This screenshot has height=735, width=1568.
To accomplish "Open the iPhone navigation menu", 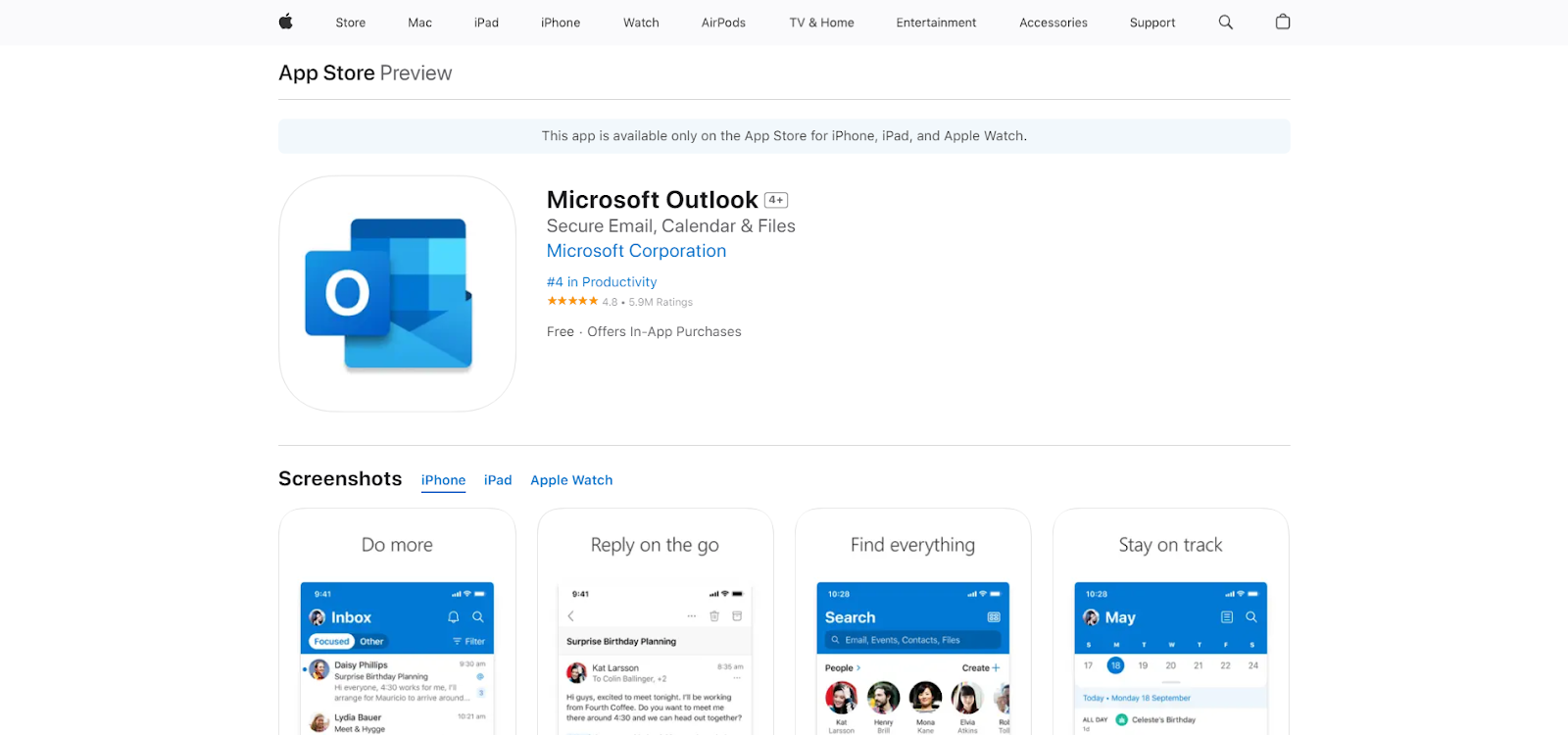I will 561,23.
